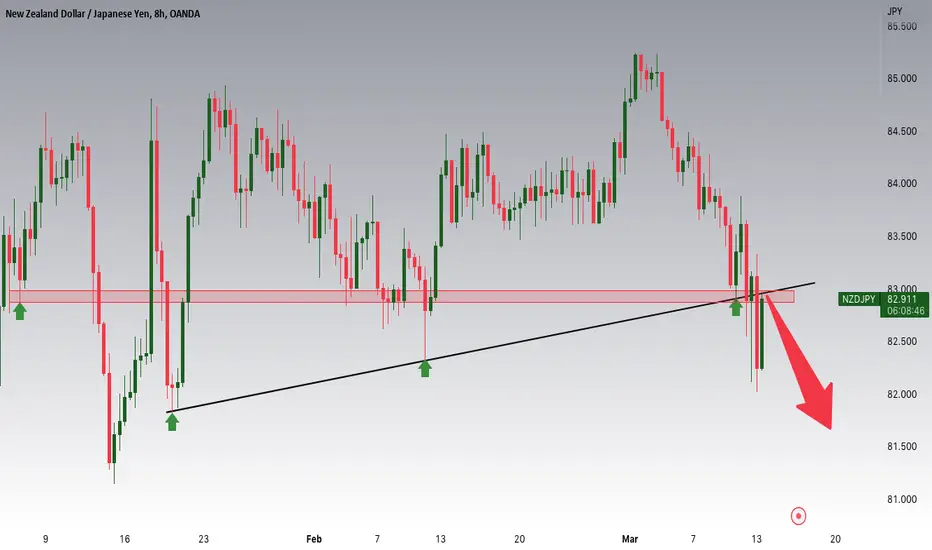The height and width of the screenshot is (550, 932).
Task: Click the JPY currency label on the price axis
Action: tap(895, 11)
